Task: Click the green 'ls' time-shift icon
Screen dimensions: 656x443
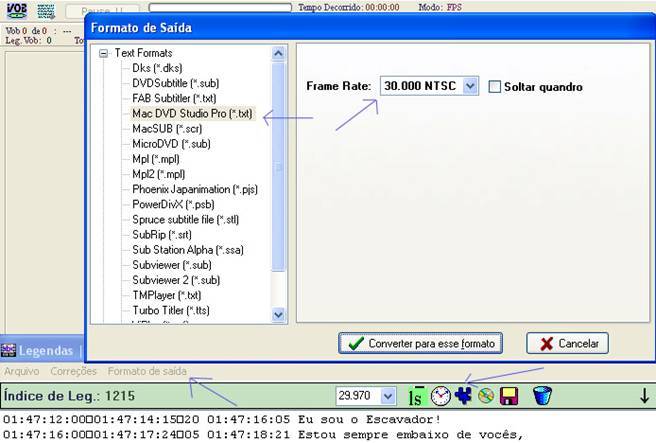Action: (416, 396)
